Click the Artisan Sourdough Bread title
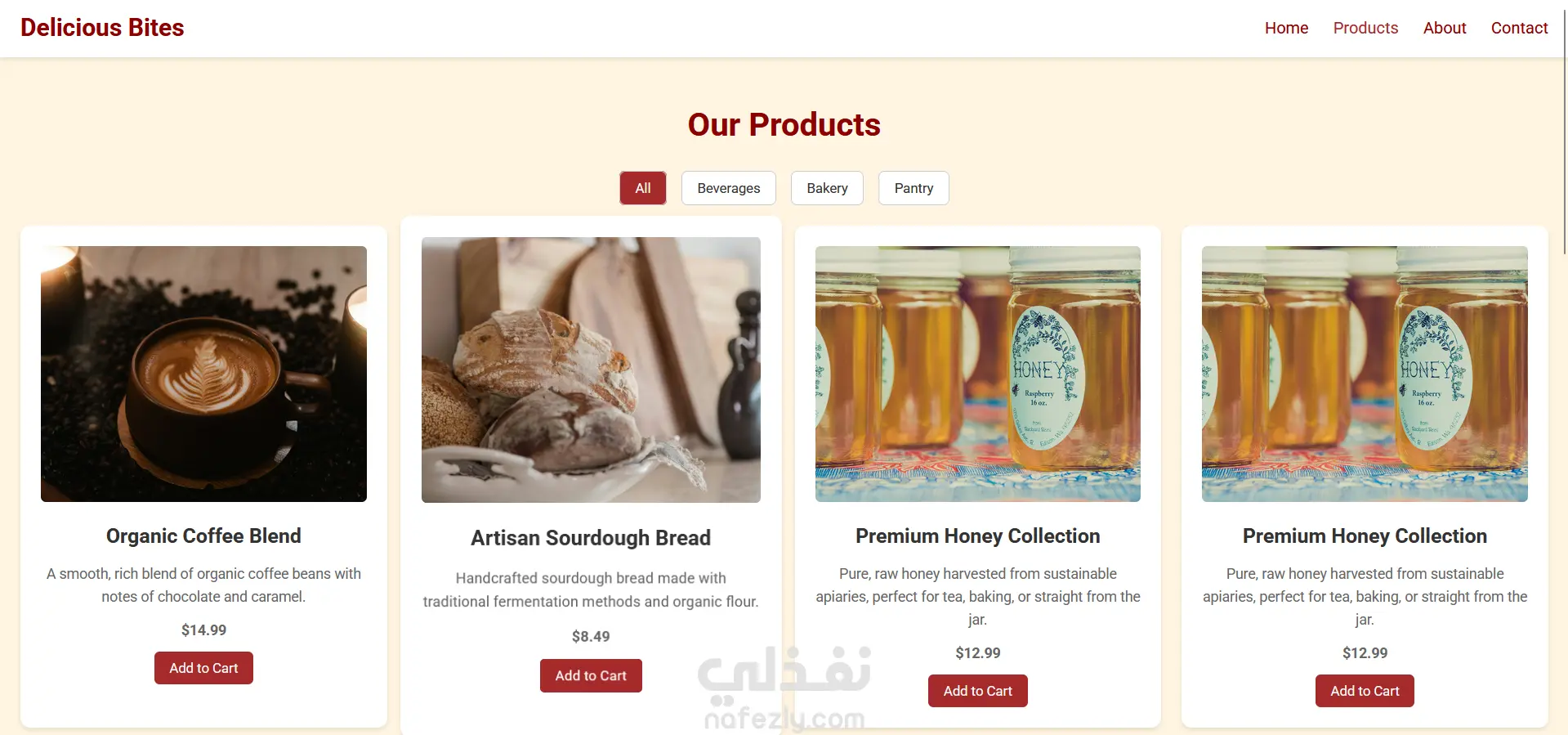The height and width of the screenshot is (735, 1568). [x=591, y=538]
